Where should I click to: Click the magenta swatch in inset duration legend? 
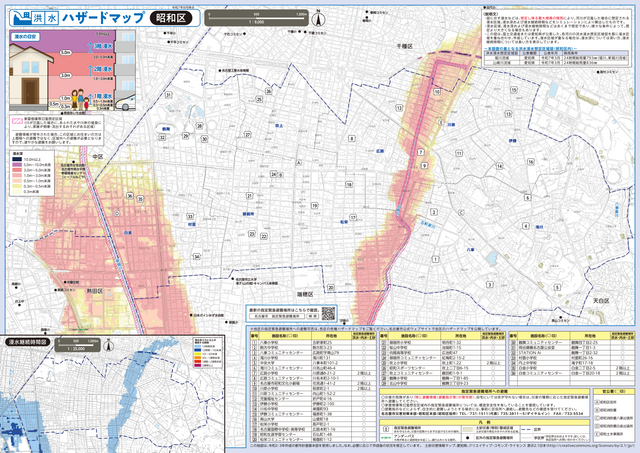click(x=198, y=365)
